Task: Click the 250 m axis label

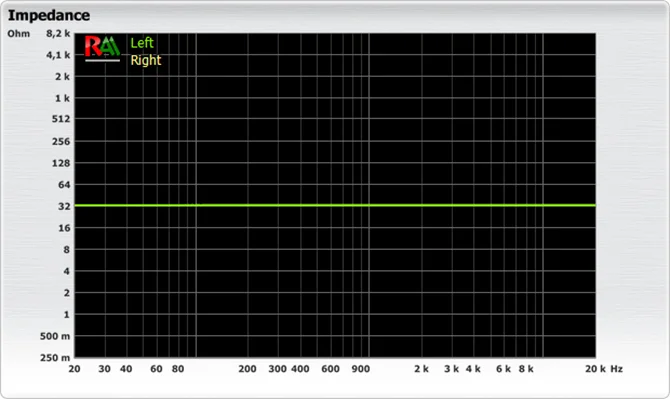Action: [x=55, y=358]
